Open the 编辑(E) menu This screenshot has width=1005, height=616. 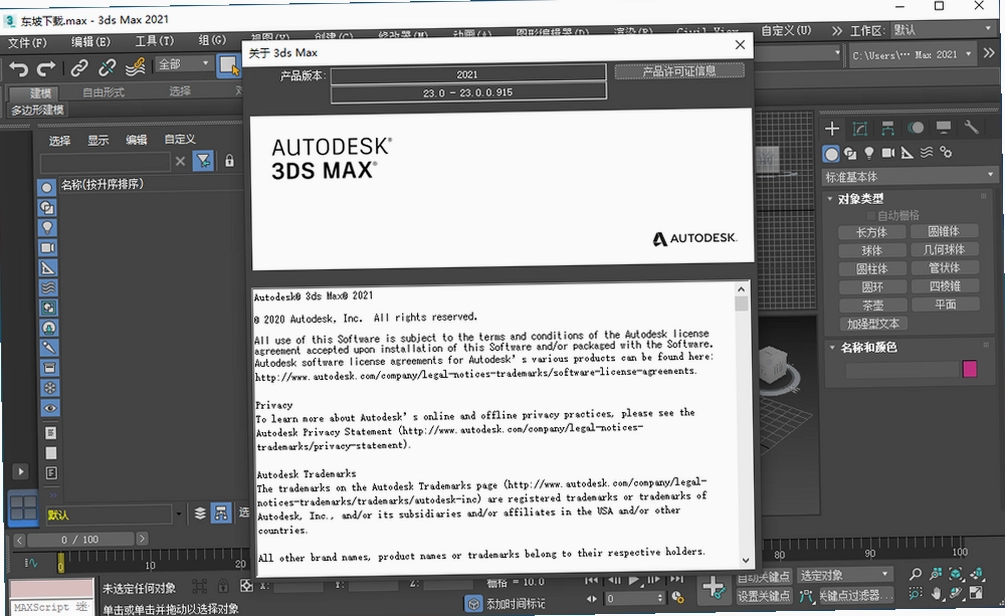[90, 42]
